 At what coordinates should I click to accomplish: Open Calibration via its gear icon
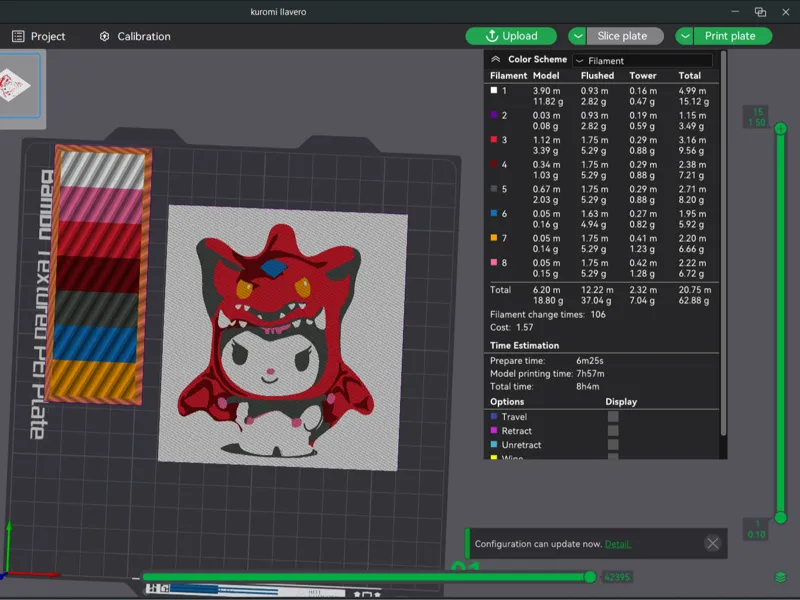(105, 36)
